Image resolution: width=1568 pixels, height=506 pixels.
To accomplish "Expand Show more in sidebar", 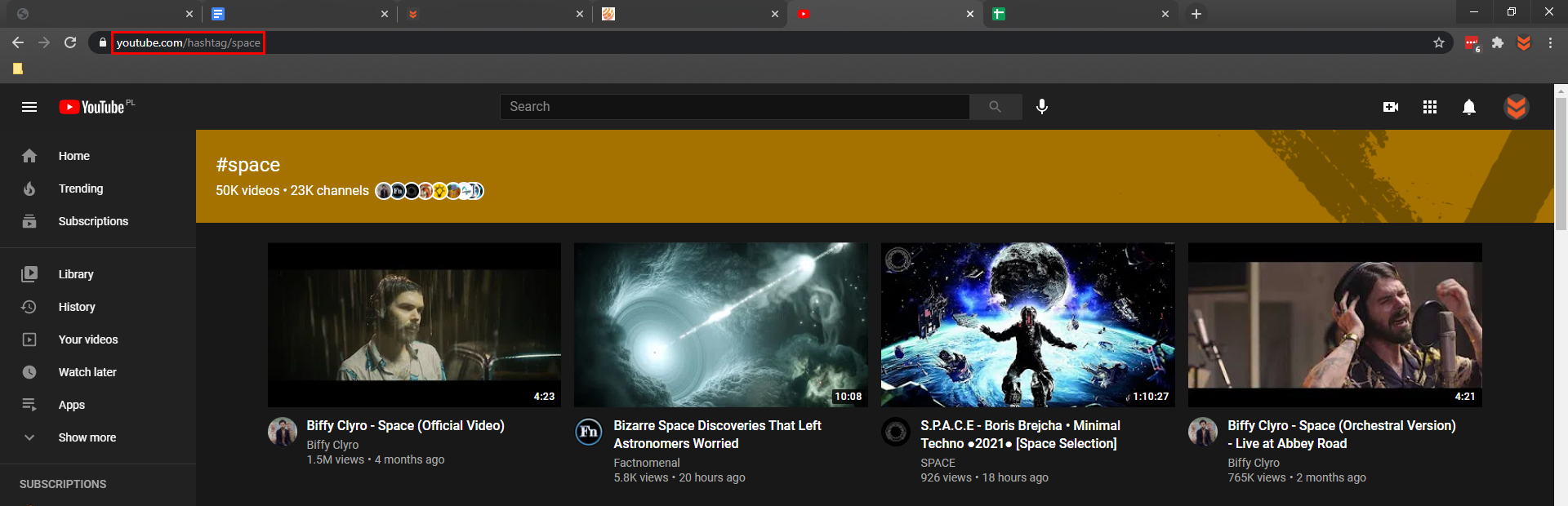I will coord(98,437).
